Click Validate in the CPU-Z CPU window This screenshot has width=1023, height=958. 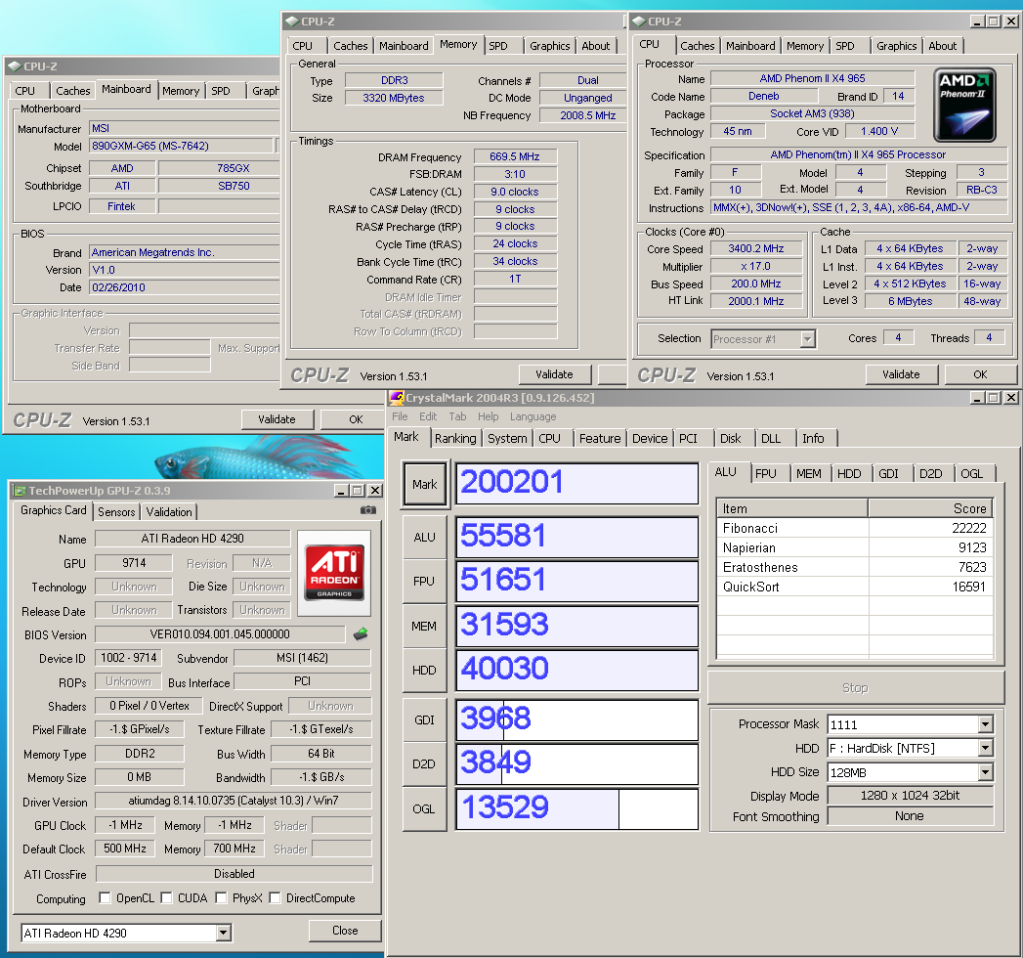point(900,374)
